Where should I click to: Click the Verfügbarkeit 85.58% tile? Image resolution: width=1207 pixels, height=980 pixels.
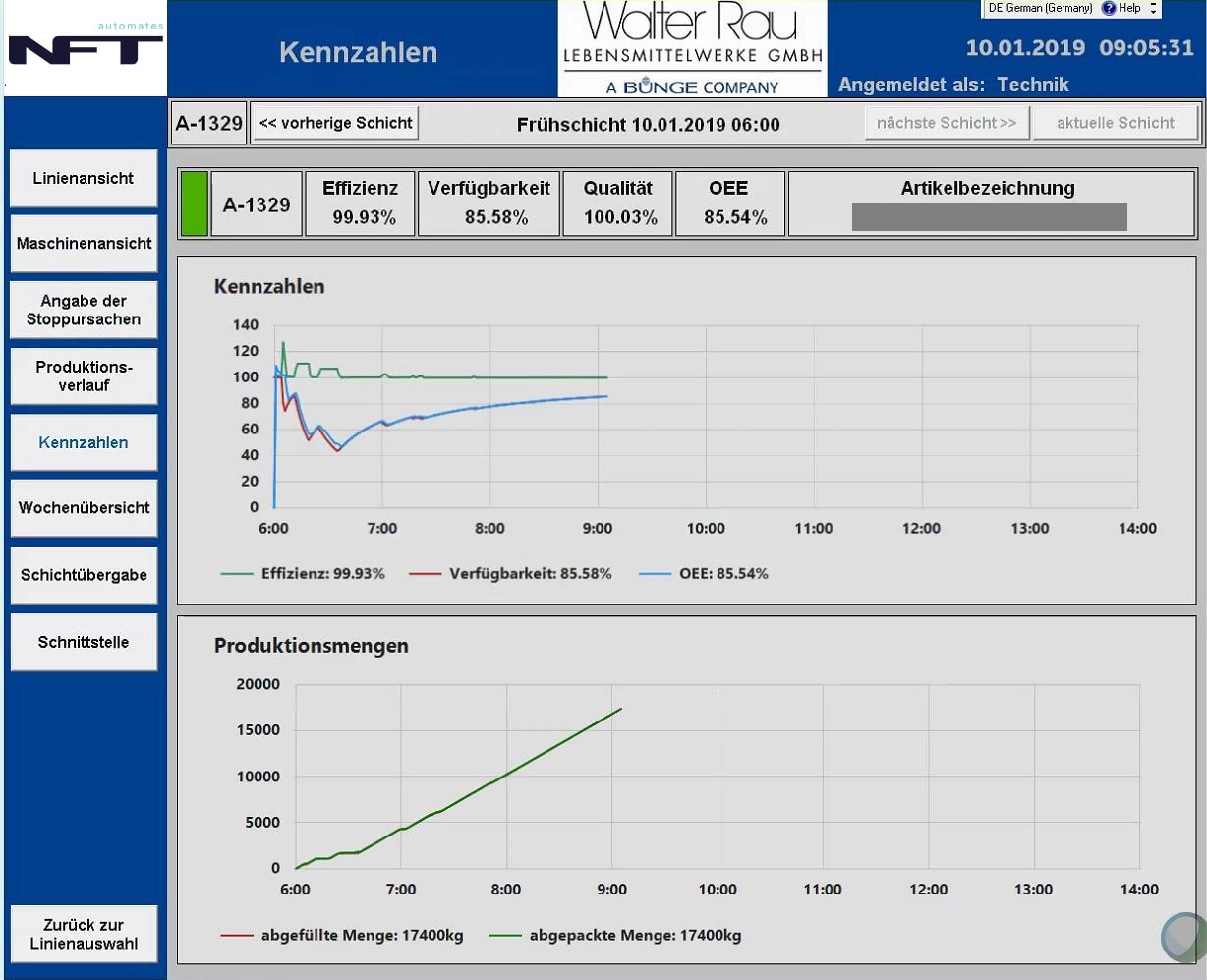[489, 203]
